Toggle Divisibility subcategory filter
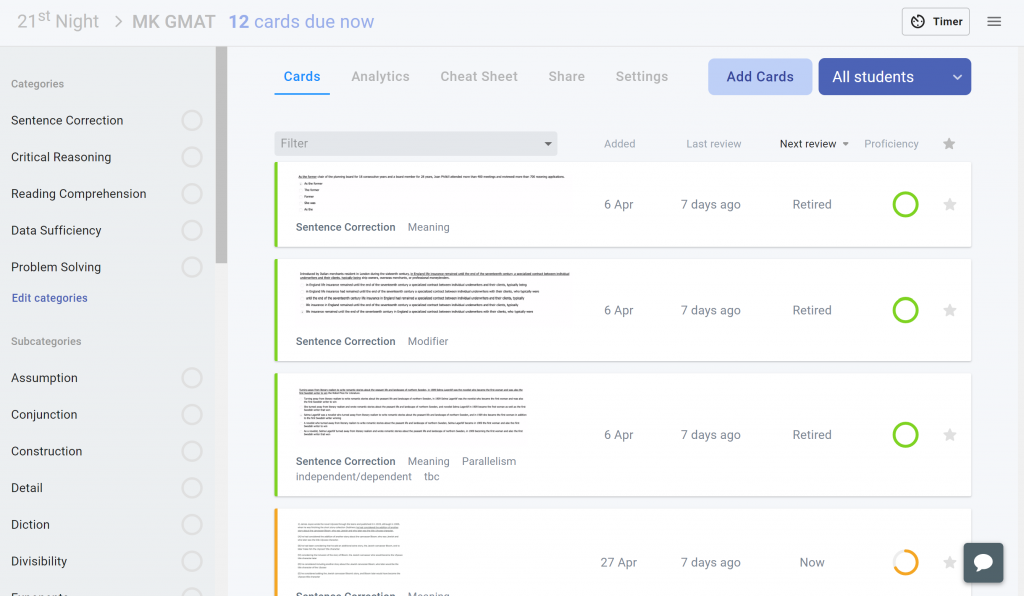The height and width of the screenshot is (596, 1024). 192,561
